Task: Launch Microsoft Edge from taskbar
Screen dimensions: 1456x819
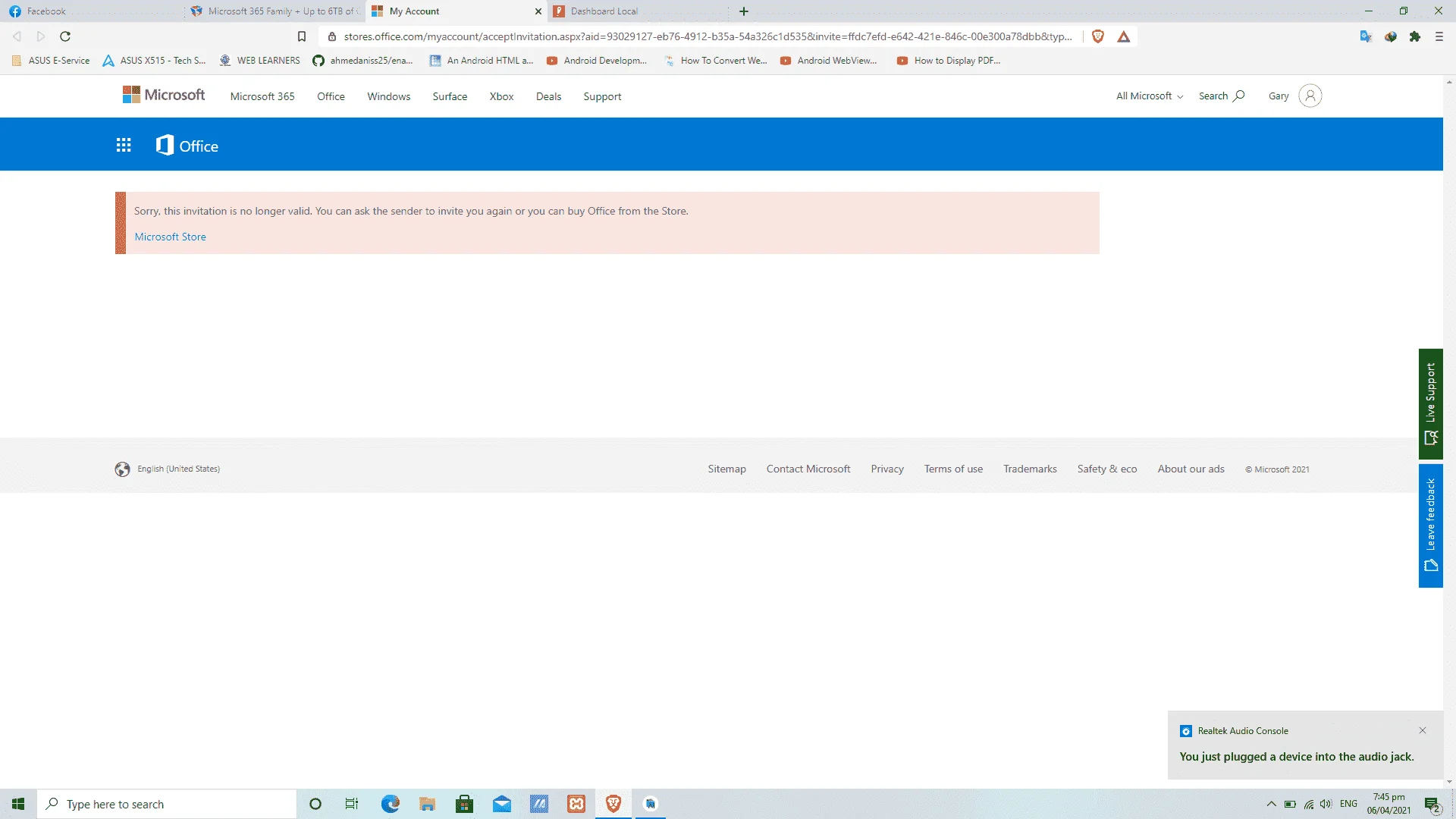Action: tap(390, 804)
